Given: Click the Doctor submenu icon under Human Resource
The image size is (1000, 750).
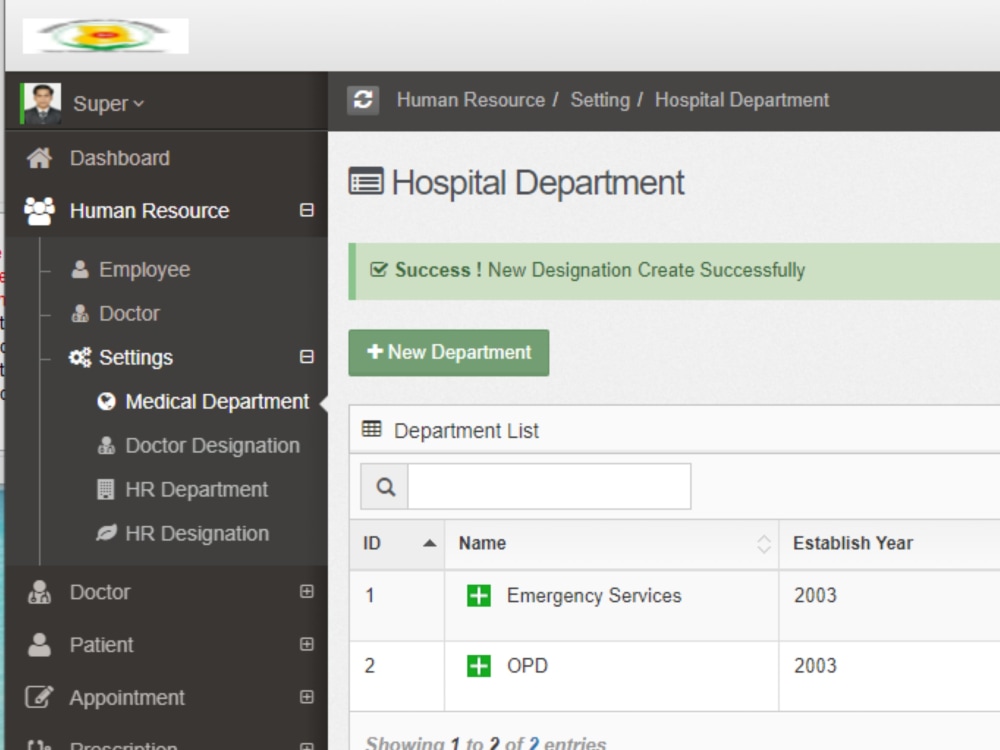Looking at the screenshot, I should (x=80, y=313).
